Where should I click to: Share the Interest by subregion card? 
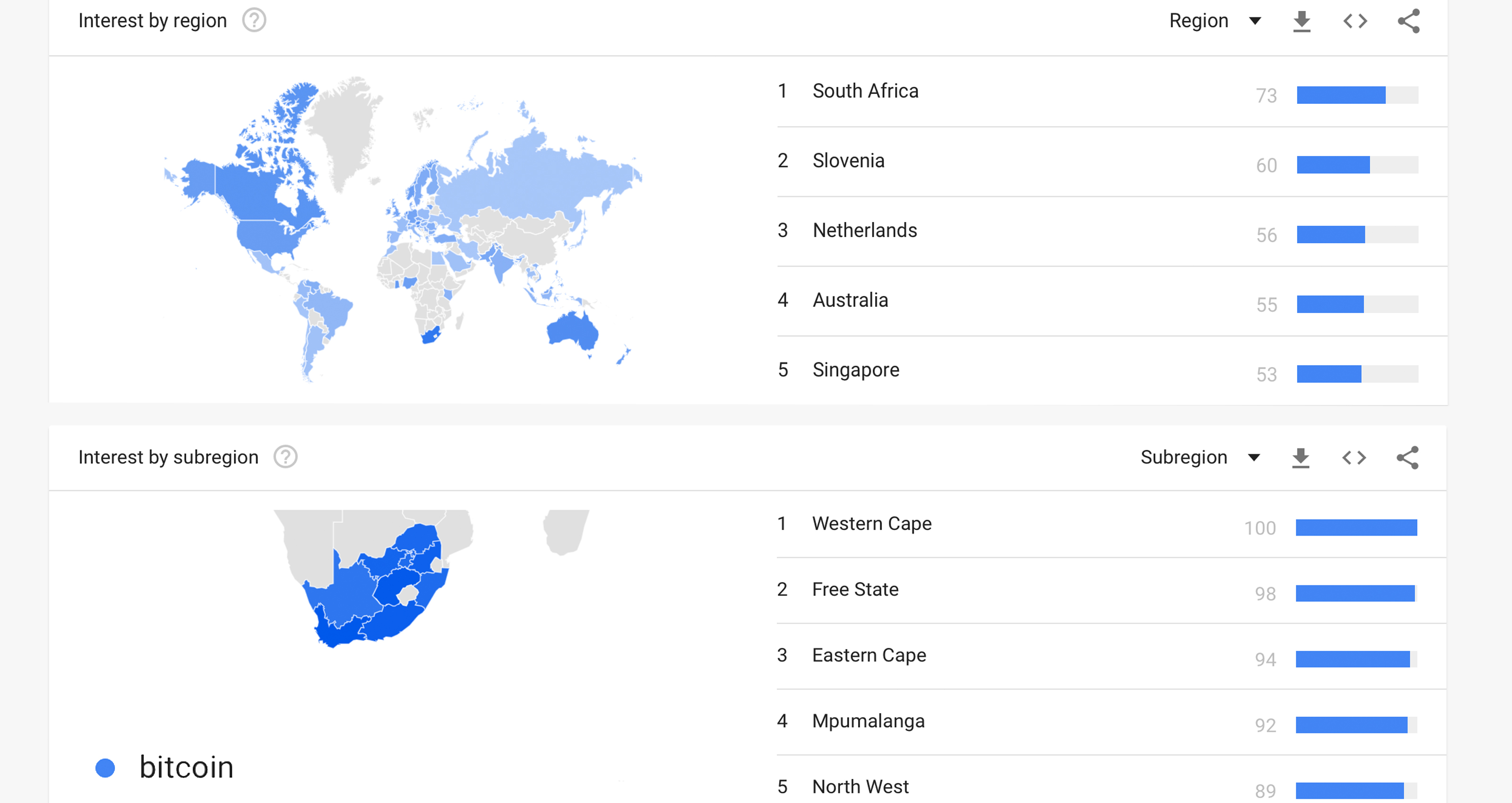[x=1407, y=458]
